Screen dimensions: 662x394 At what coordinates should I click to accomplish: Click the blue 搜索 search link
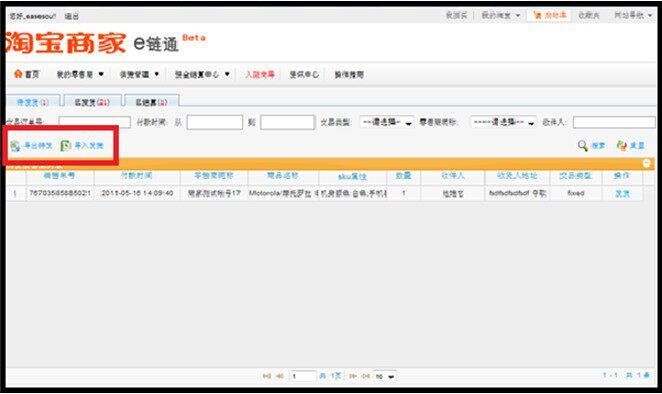[598, 146]
